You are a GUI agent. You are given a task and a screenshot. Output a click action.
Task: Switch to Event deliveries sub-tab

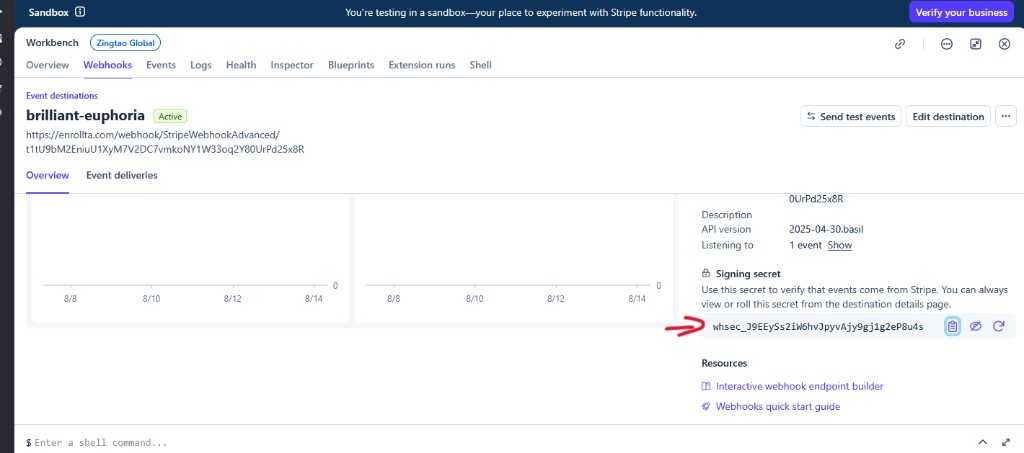(121, 176)
